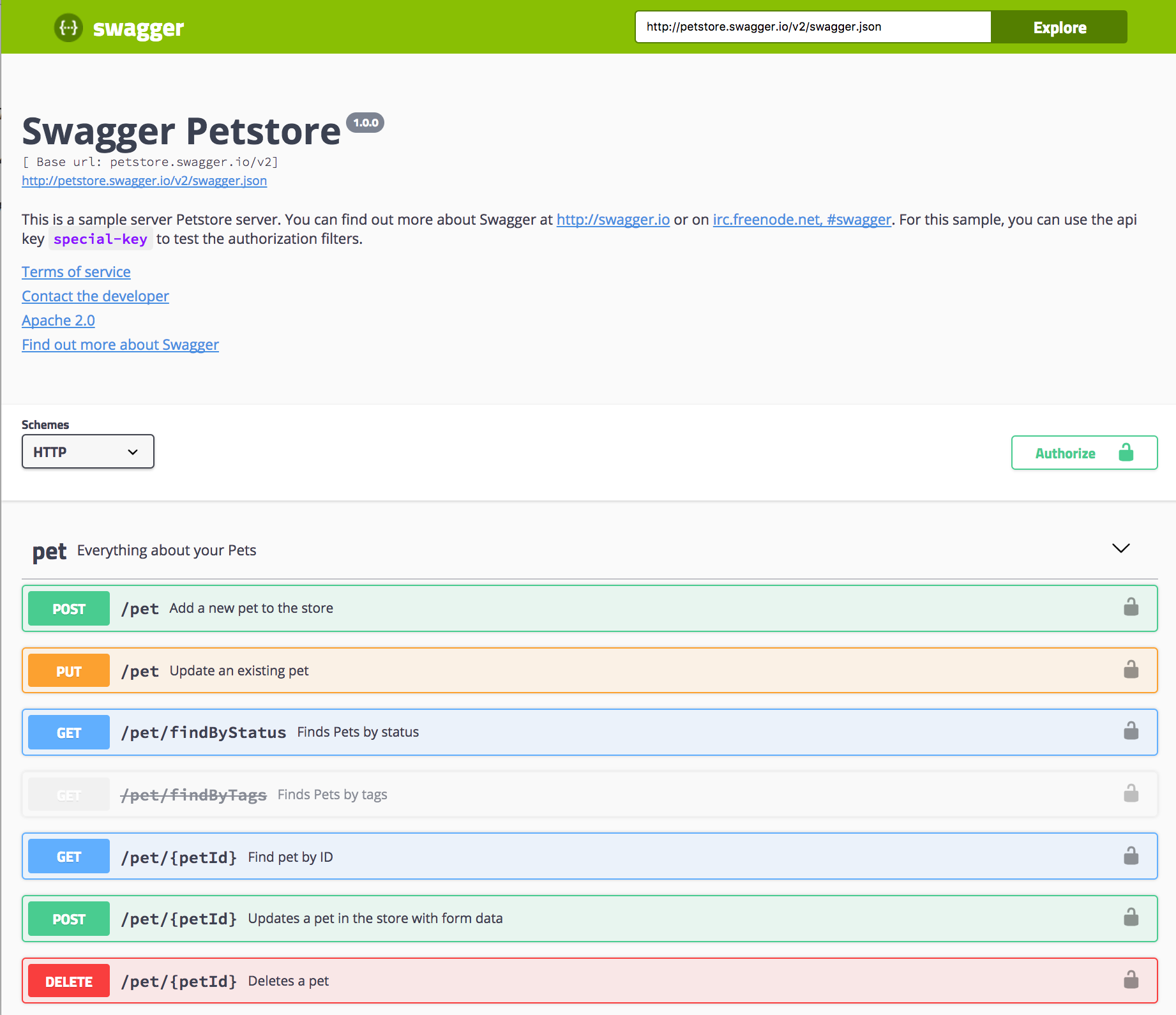Click the blue GET badge for Find pet by ID

69,856
